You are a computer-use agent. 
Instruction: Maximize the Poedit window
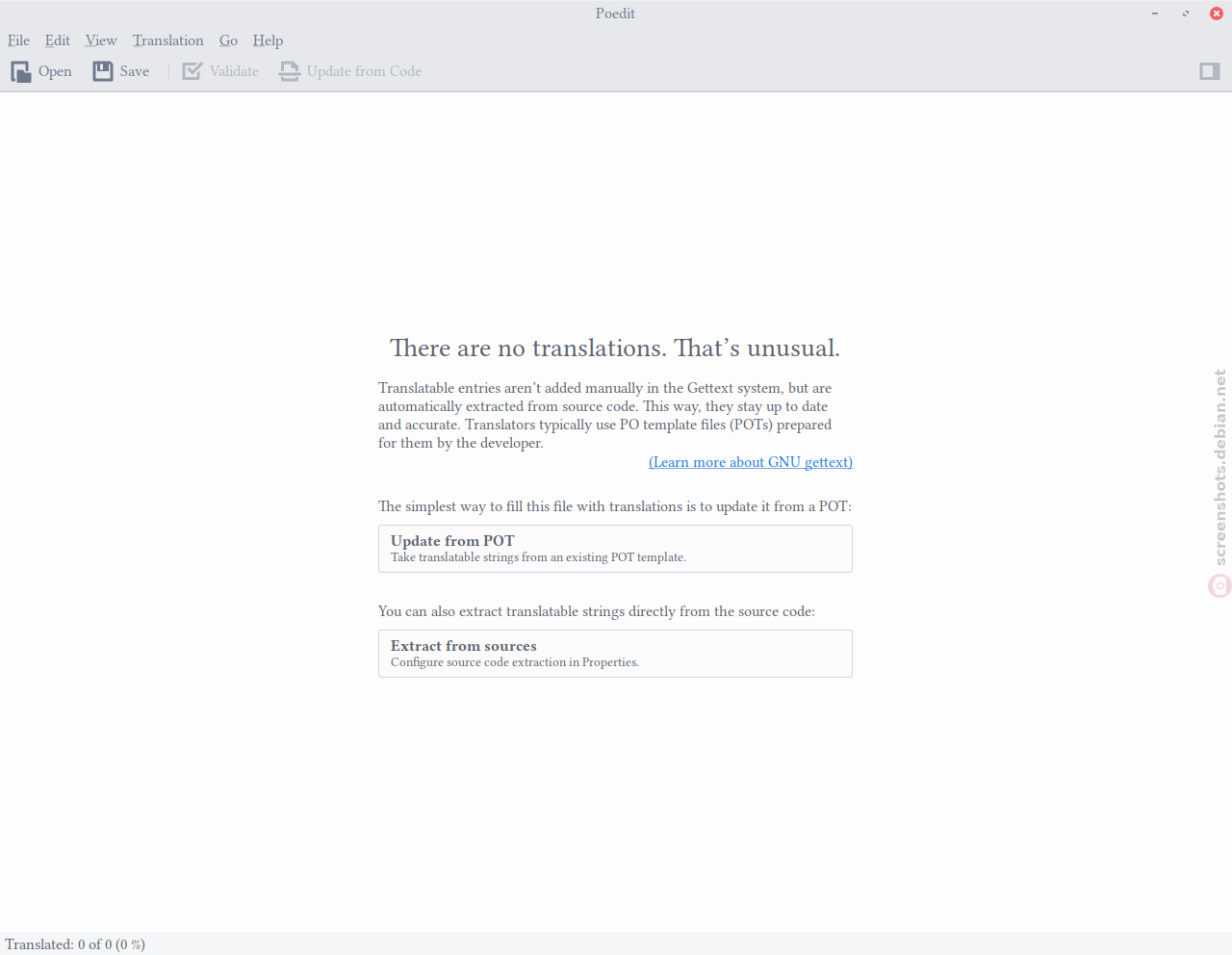pos(1186,13)
